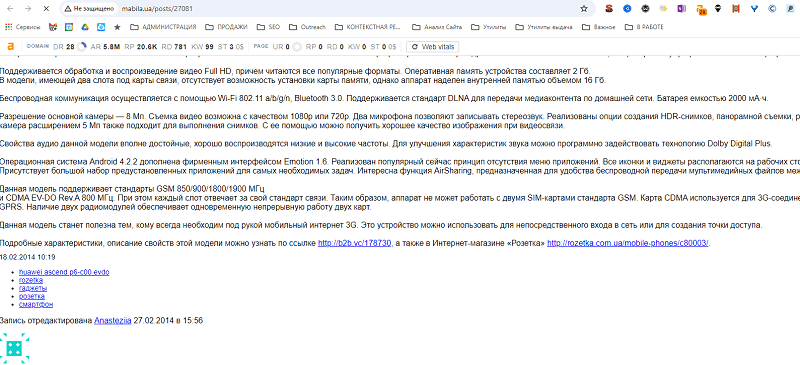The width and height of the screenshot is (800, 365).
Task: Click the post date 18.02.2014 10:19
Action: 28,257
